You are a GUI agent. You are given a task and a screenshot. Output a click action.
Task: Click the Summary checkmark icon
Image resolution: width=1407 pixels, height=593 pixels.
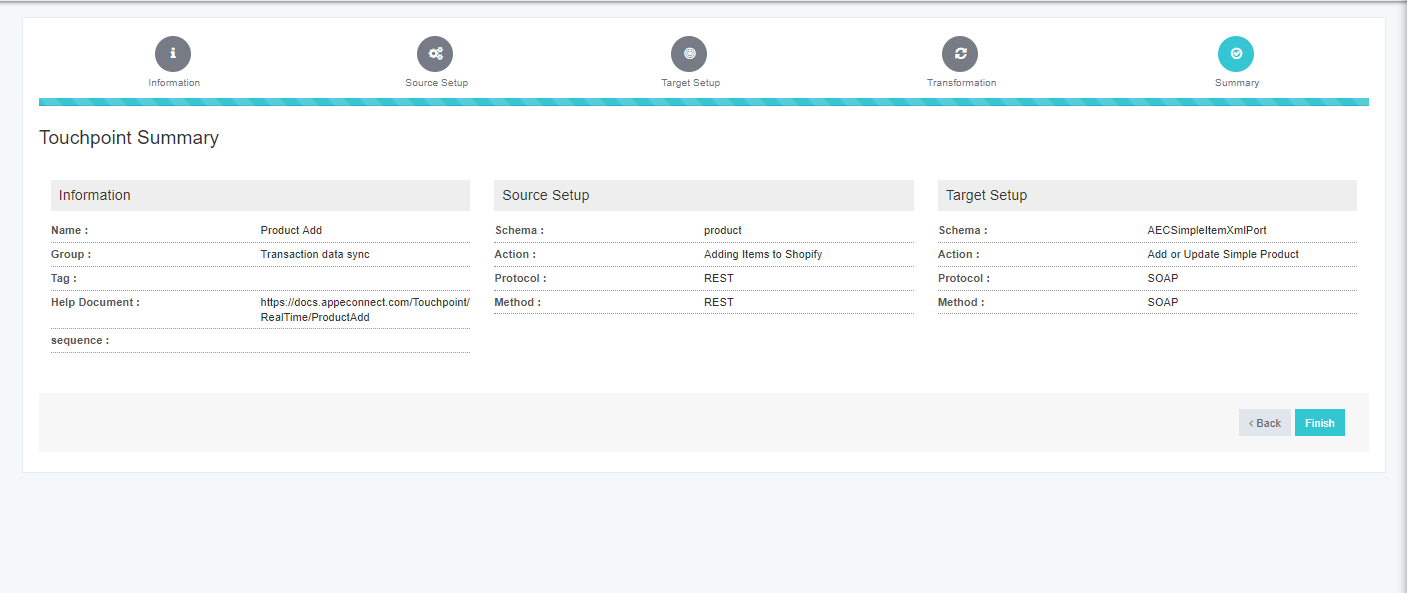[x=1236, y=53]
